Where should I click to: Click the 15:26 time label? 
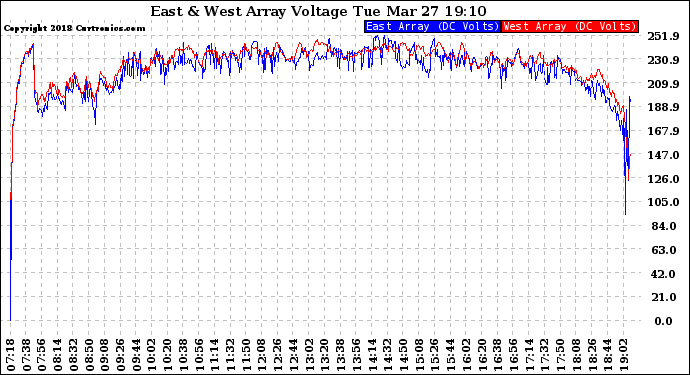pos(434,355)
